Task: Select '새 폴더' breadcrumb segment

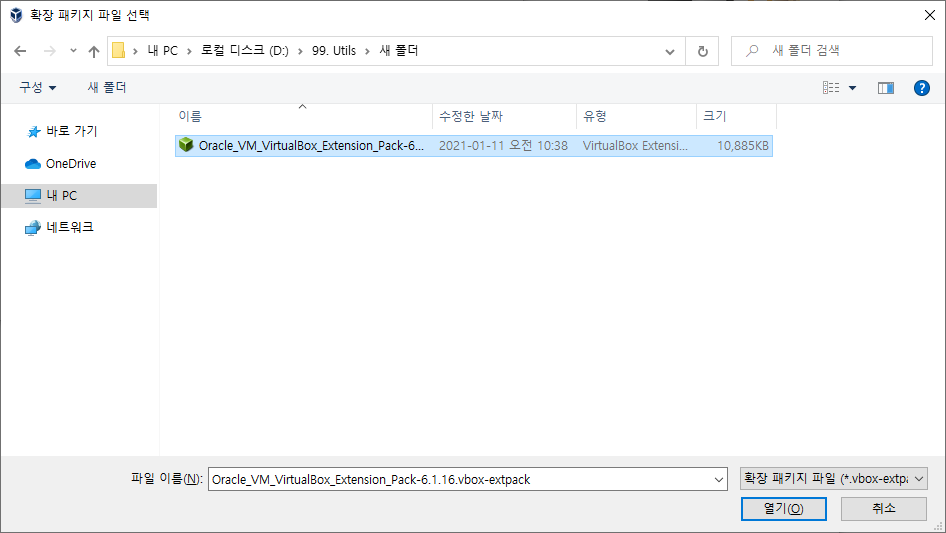Action: click(x=399, y=51)
